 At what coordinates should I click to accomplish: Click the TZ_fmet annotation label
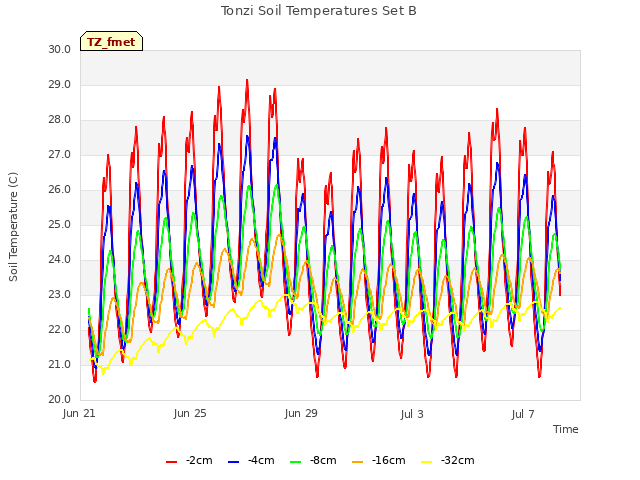111,42
